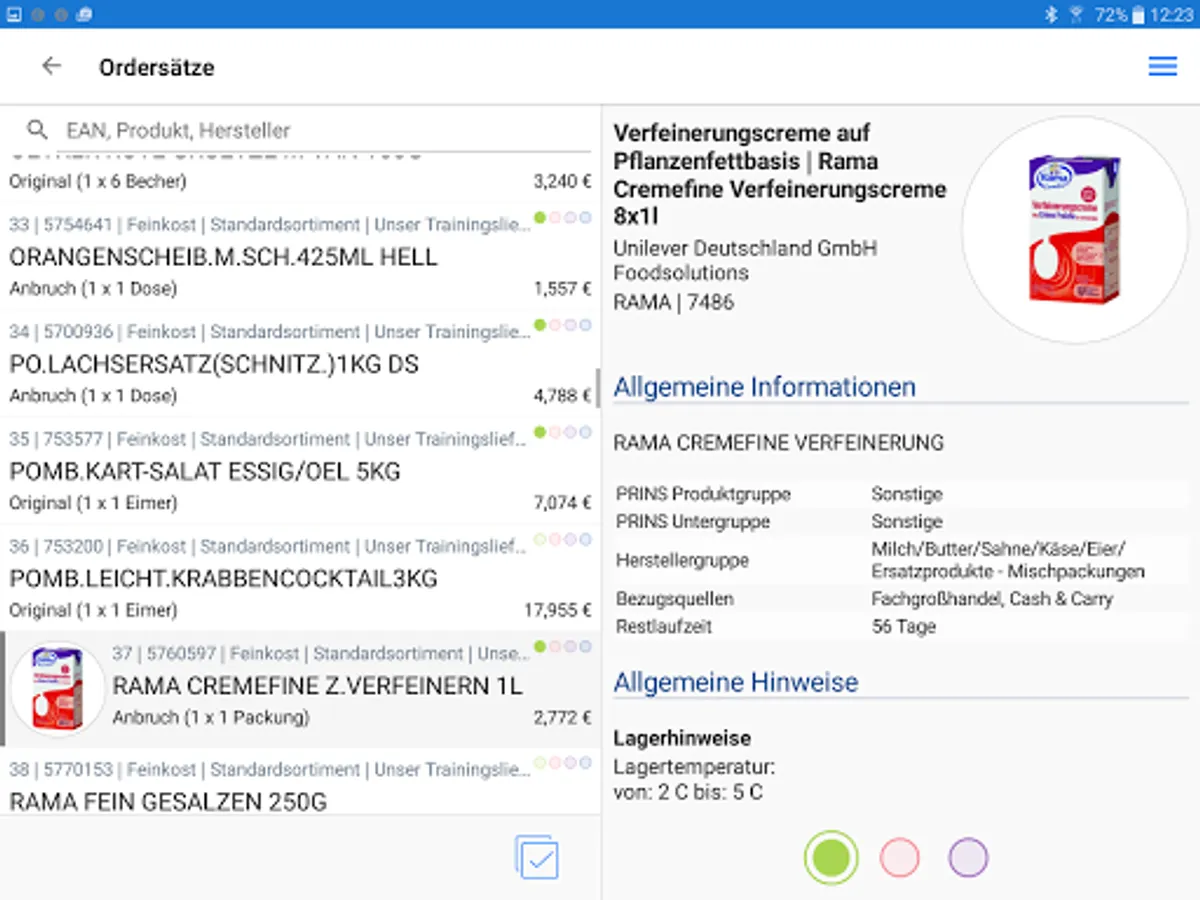Tap price 3,240 € of the 6 Becher item

(562, 181)
